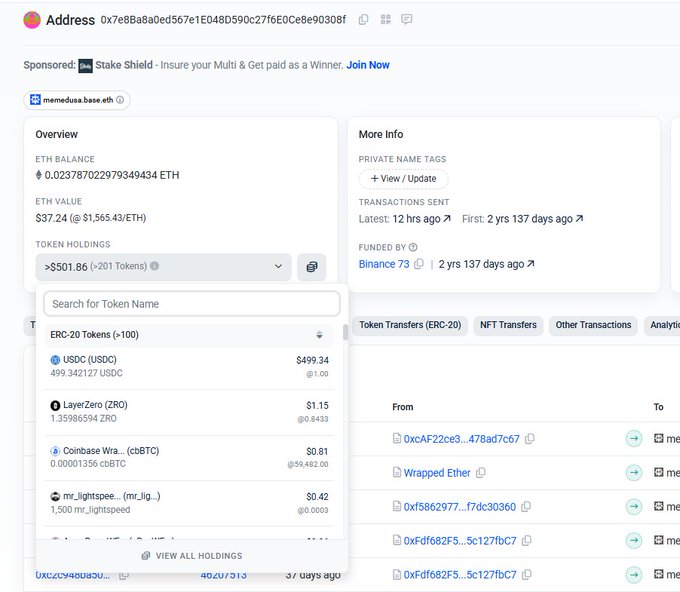Copy the address to clipboard
This screenshot has width=680, height=592.
[x=363, y=20]
